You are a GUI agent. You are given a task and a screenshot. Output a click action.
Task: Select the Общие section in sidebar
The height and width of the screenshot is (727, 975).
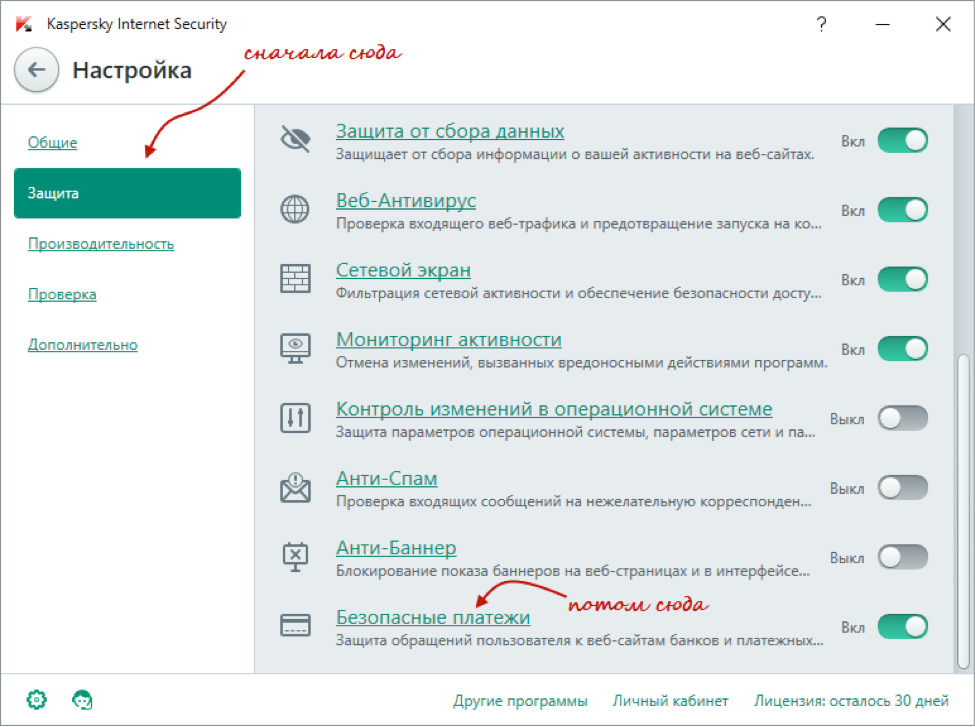point(52,142)
